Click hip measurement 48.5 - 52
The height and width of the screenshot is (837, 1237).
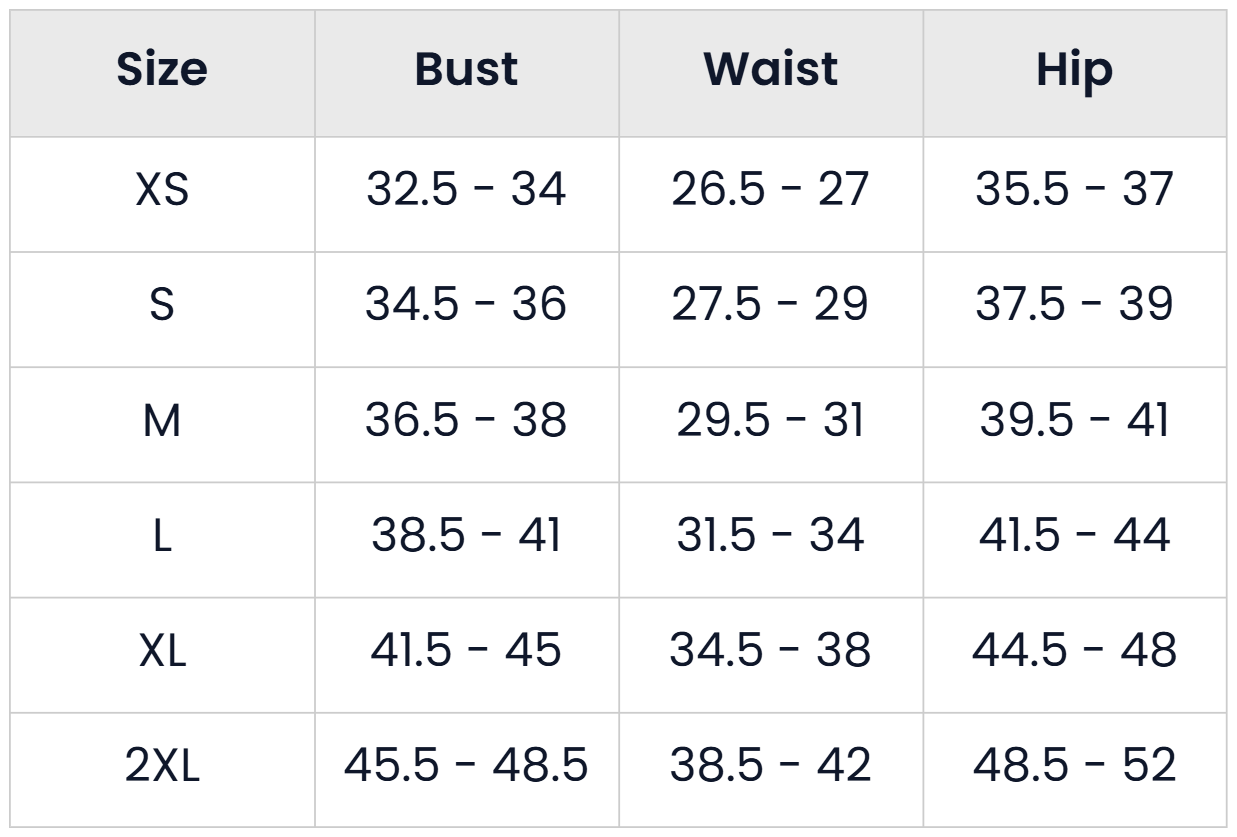coord(1074,766)
